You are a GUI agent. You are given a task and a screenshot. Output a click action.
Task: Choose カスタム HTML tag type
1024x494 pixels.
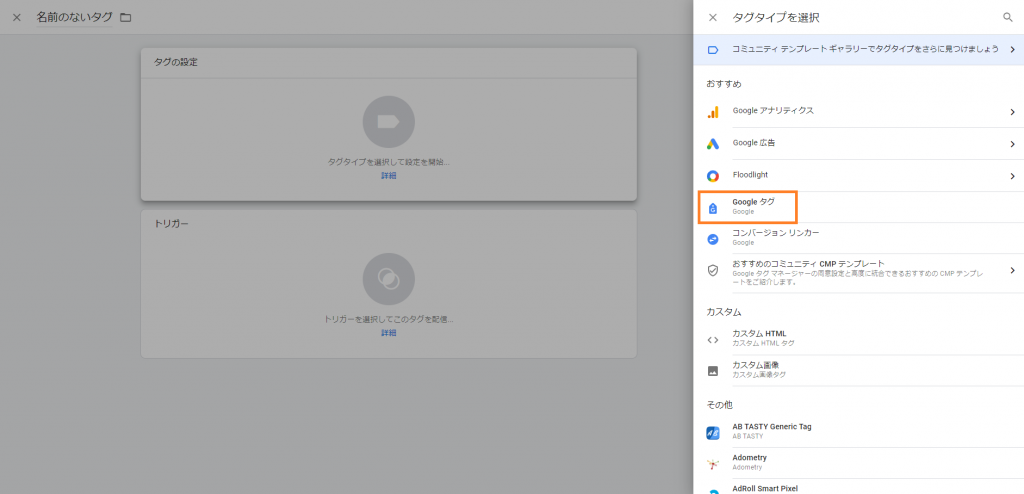[x=858, y=338]
